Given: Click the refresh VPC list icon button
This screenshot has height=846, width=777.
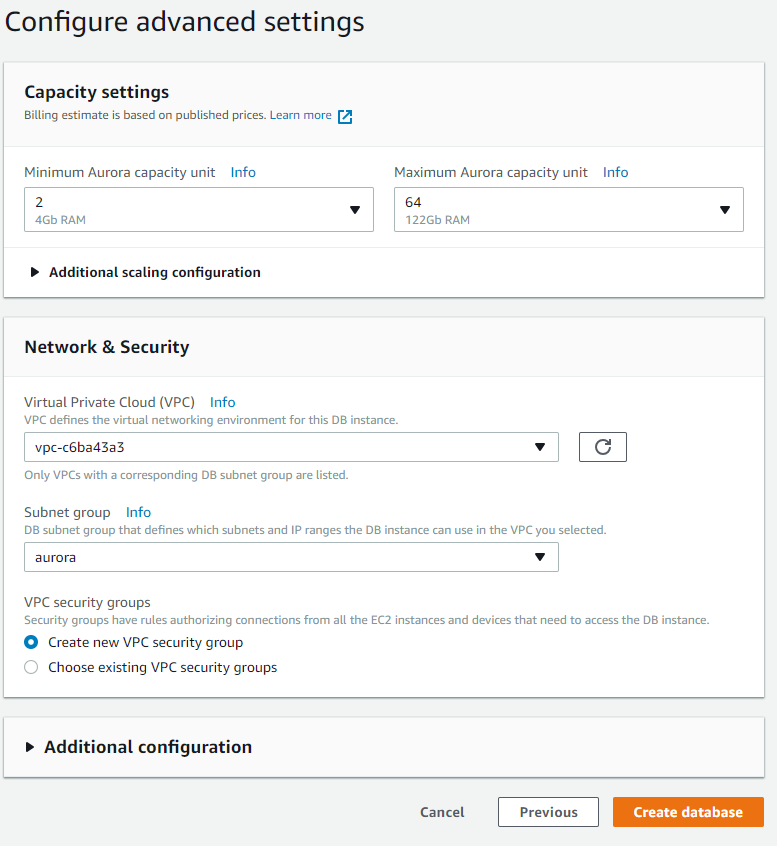Looking at the screenshot, I should tap(603, 447).
